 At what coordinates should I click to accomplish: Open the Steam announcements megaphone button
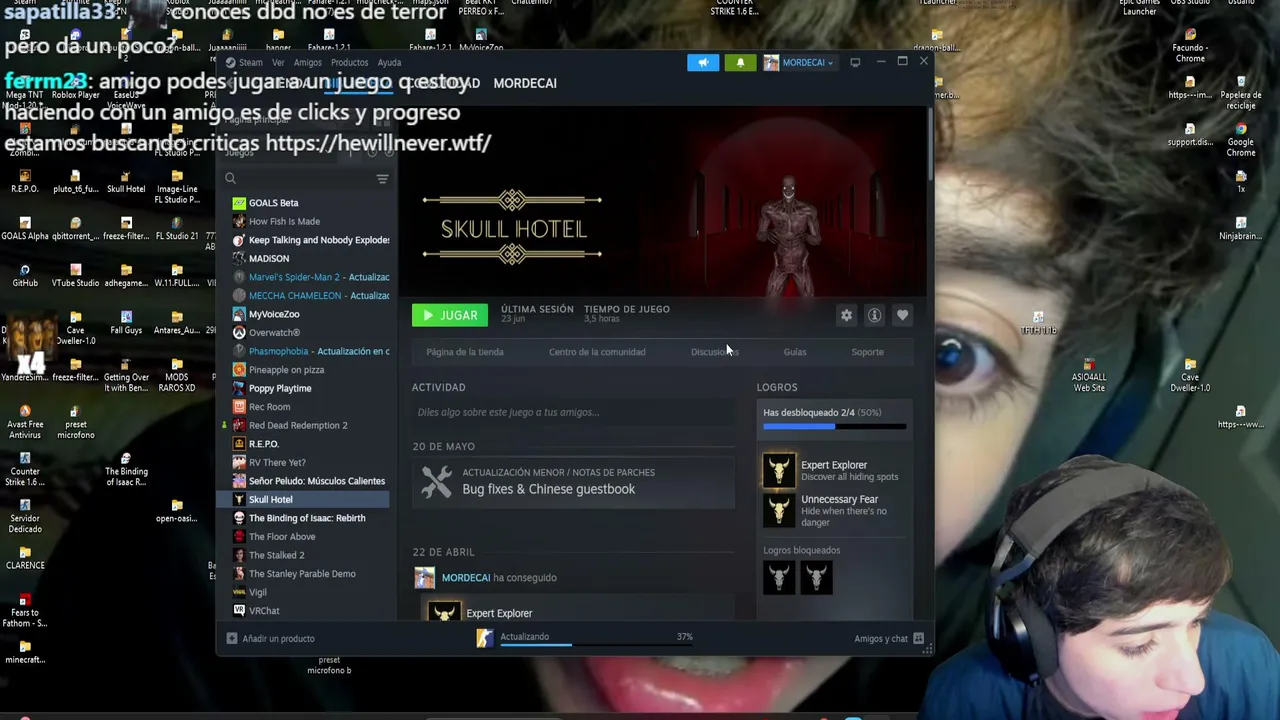[703, 62]
